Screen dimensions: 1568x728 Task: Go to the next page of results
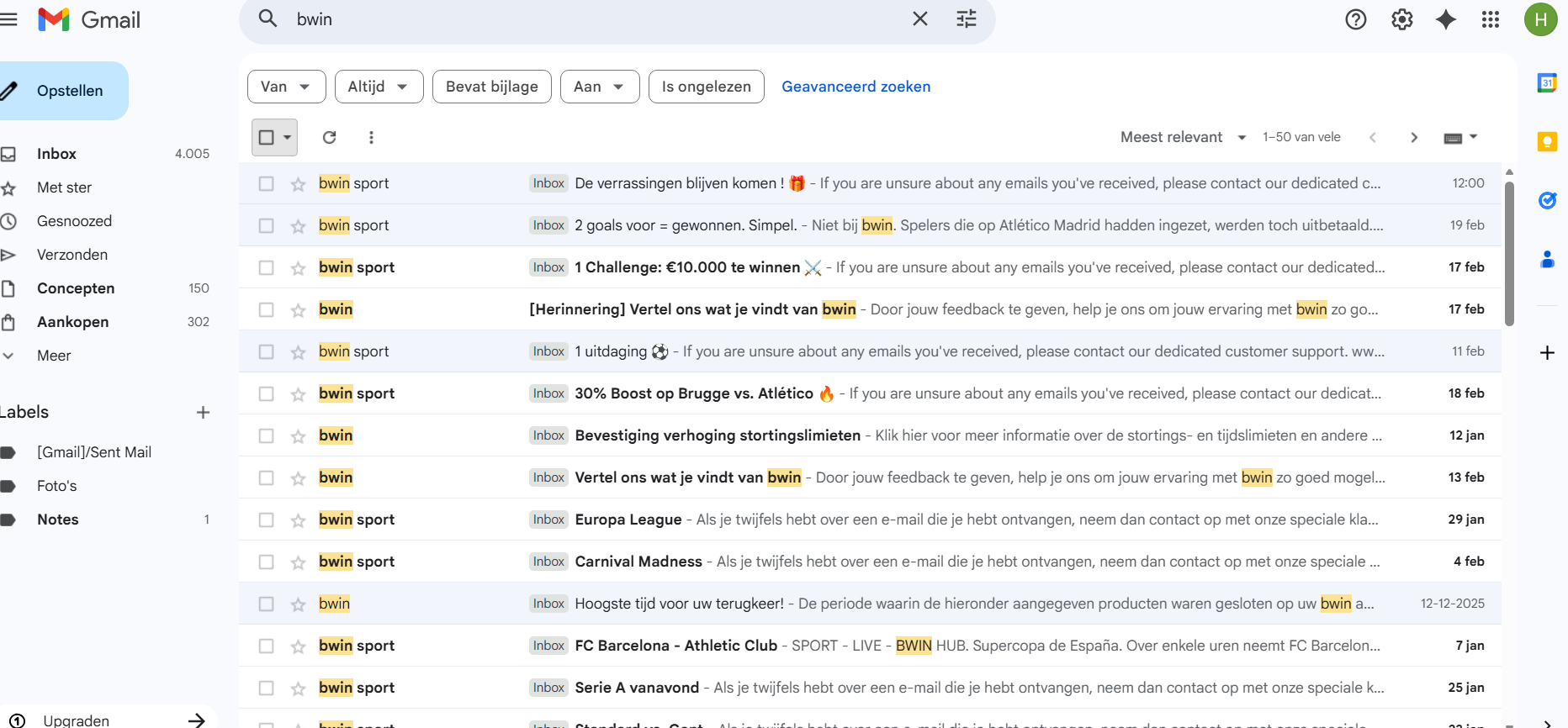[1414, 137]
